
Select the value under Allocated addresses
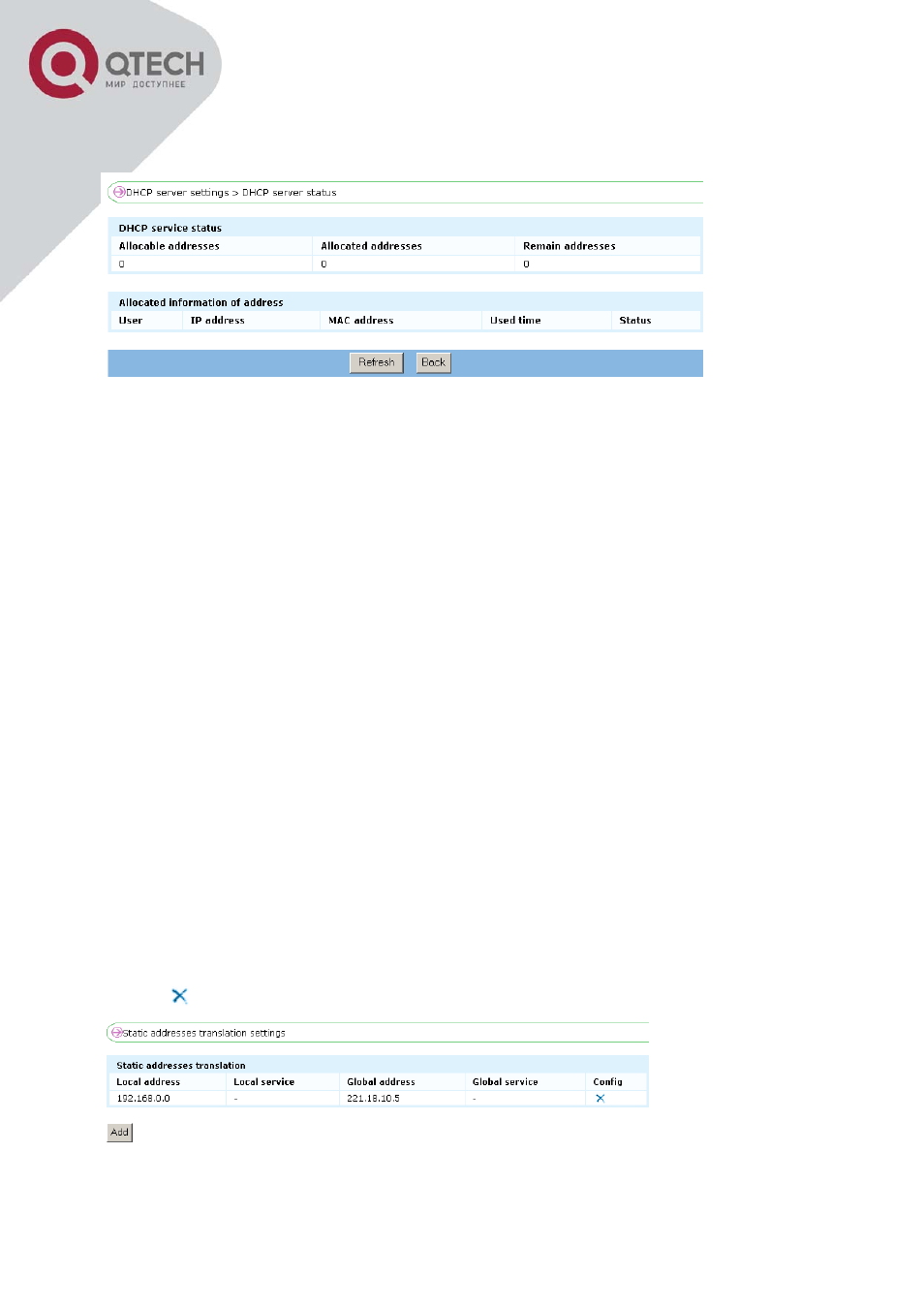pyautogui.click(x=324, y=264)
